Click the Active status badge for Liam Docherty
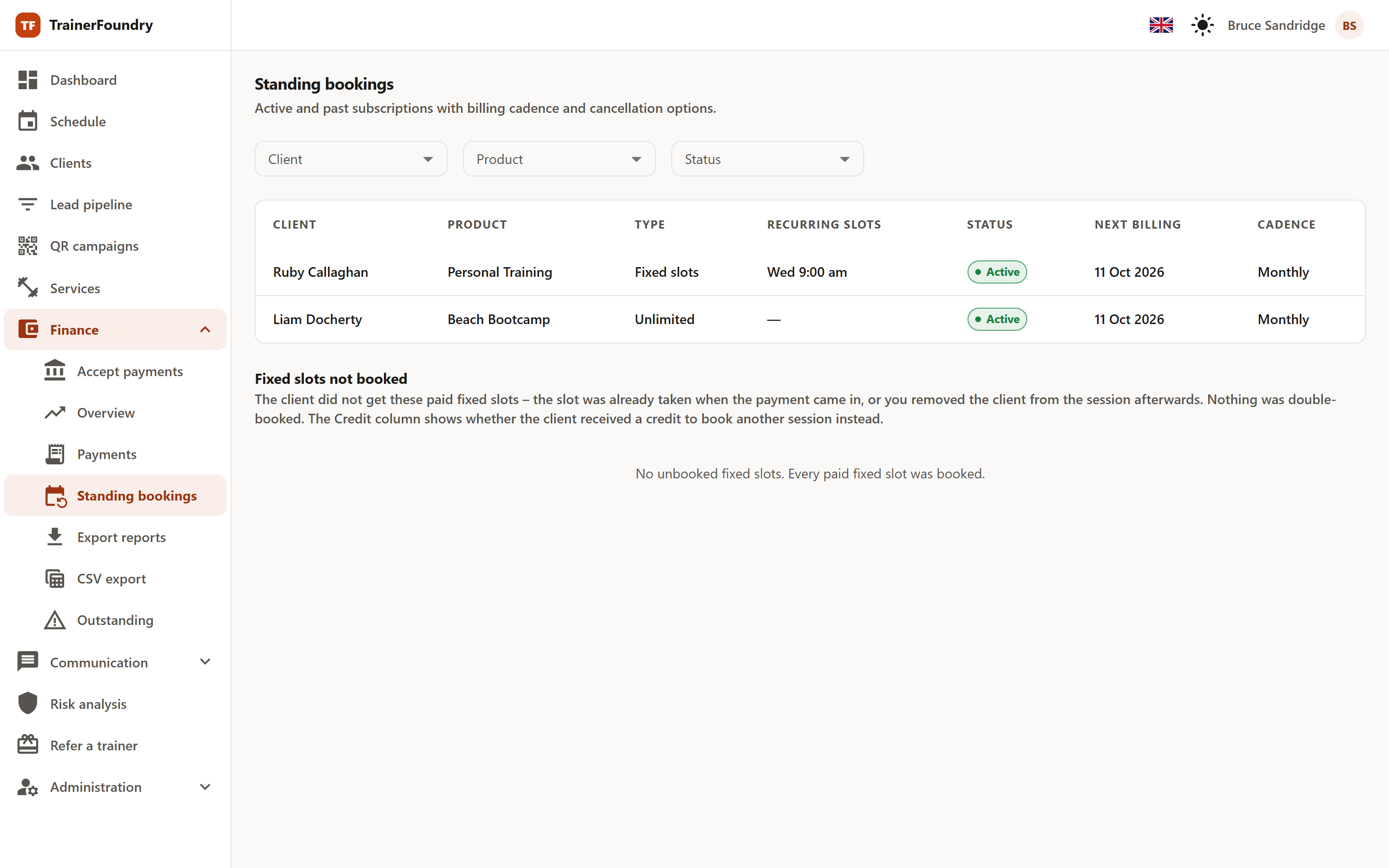Viewport: 1389px width, 868px height. coord(997,319)
